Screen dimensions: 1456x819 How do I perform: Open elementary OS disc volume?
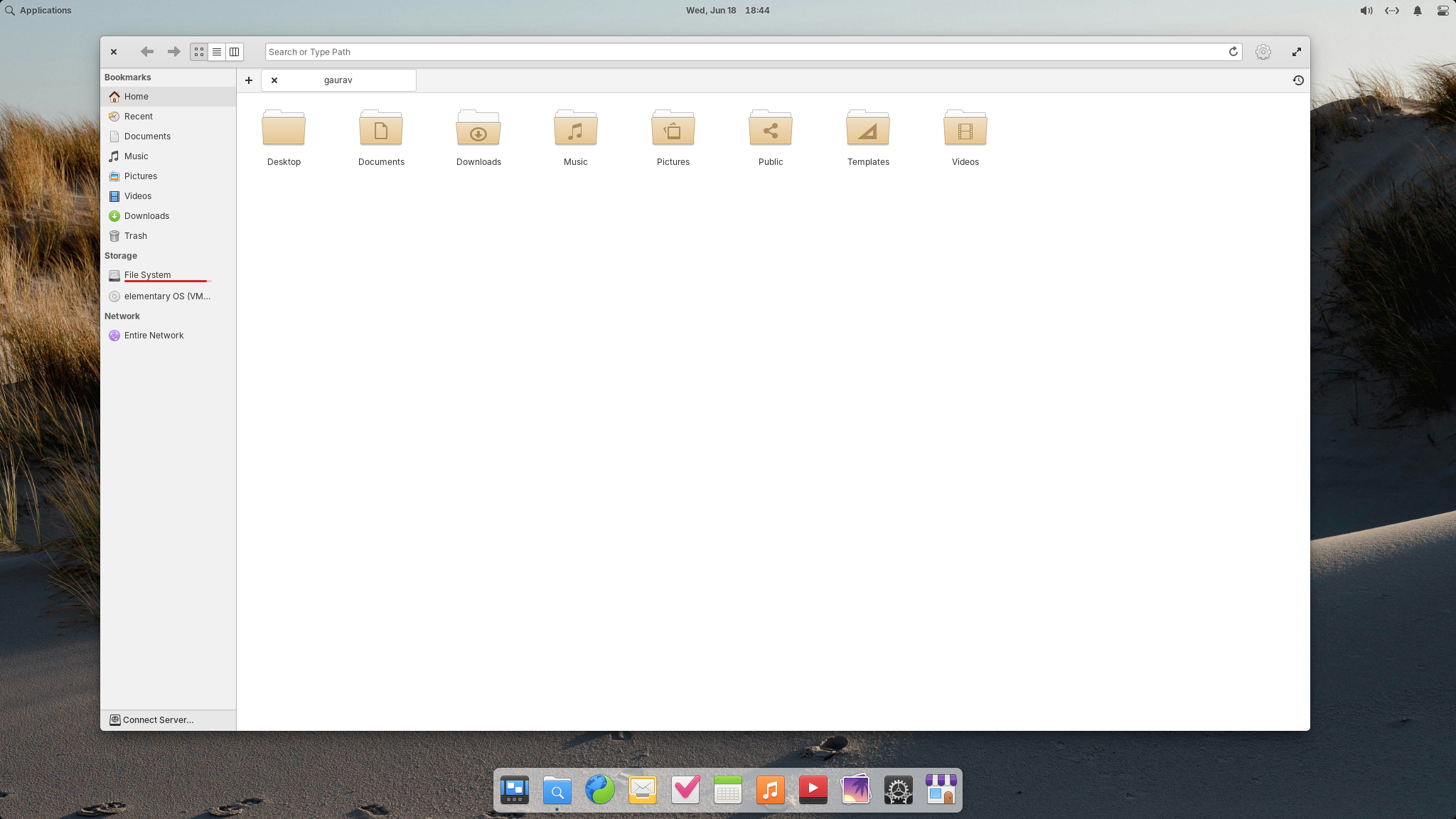(x=168, y=296)
